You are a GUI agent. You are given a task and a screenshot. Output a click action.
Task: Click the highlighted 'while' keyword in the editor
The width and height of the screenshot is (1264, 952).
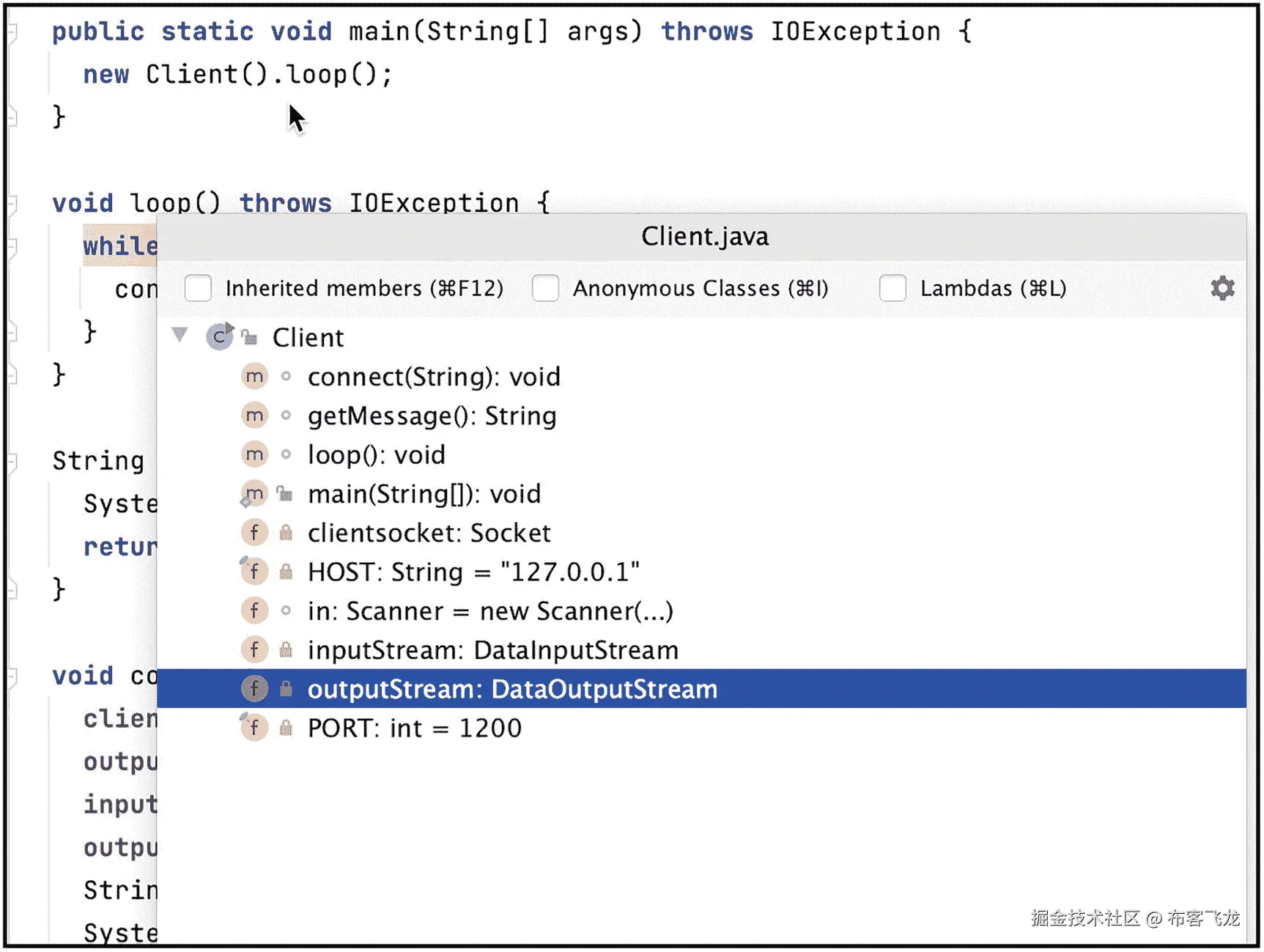click(120, 246)
